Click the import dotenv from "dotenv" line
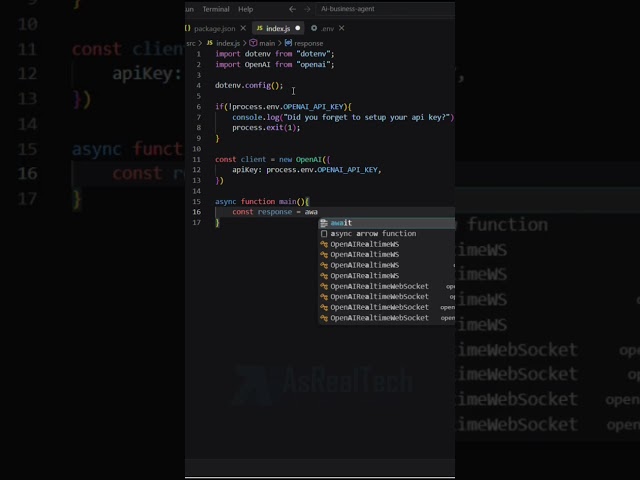Image resolution: width=640 pixels, height=480 pixels. (275, 54)
